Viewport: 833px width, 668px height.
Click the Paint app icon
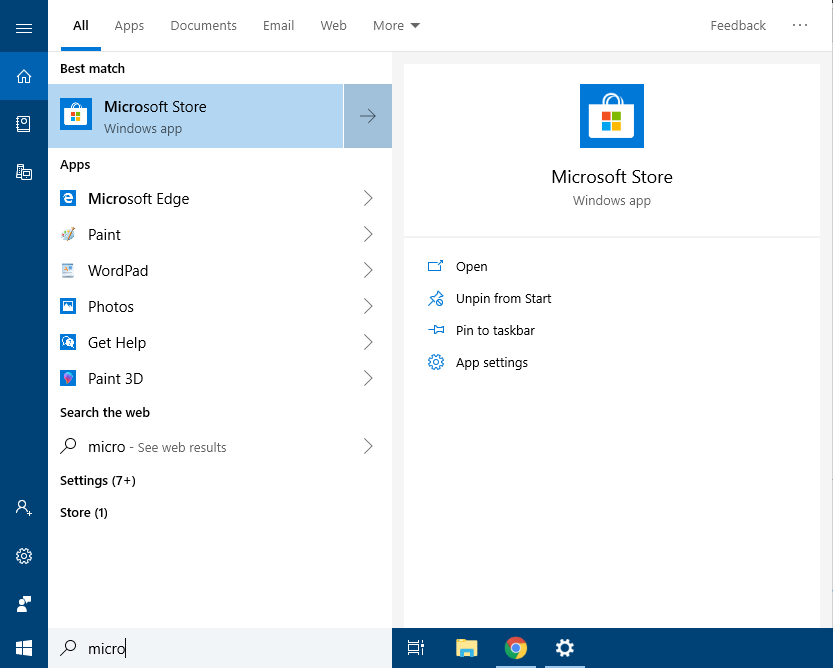pyautogui.click(x=68, y=234)
